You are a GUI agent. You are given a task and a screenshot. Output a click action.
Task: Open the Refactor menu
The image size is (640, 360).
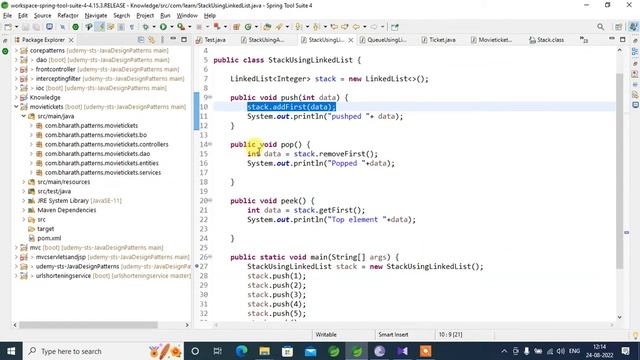pos(68,16)
